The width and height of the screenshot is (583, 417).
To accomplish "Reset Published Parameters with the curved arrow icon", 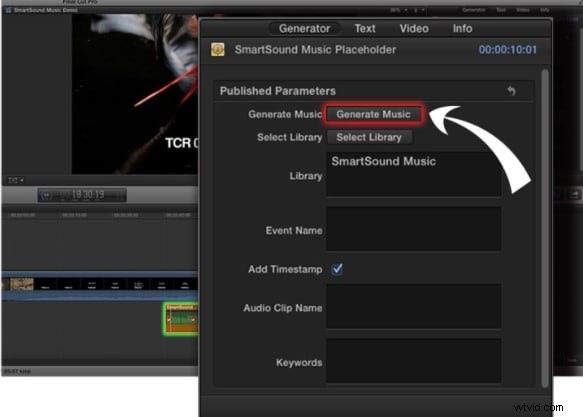I will (x=512, y=91).
